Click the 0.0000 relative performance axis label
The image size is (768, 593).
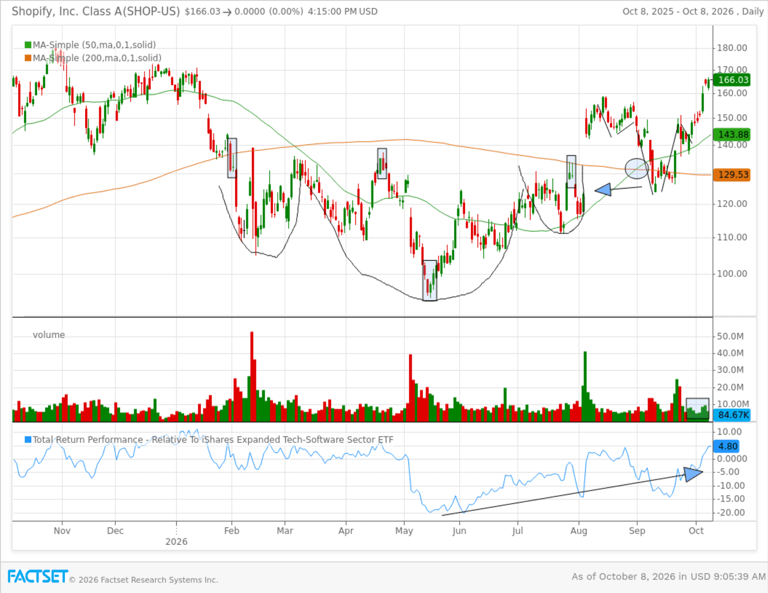pyautogui.click(x=732, y=459)
